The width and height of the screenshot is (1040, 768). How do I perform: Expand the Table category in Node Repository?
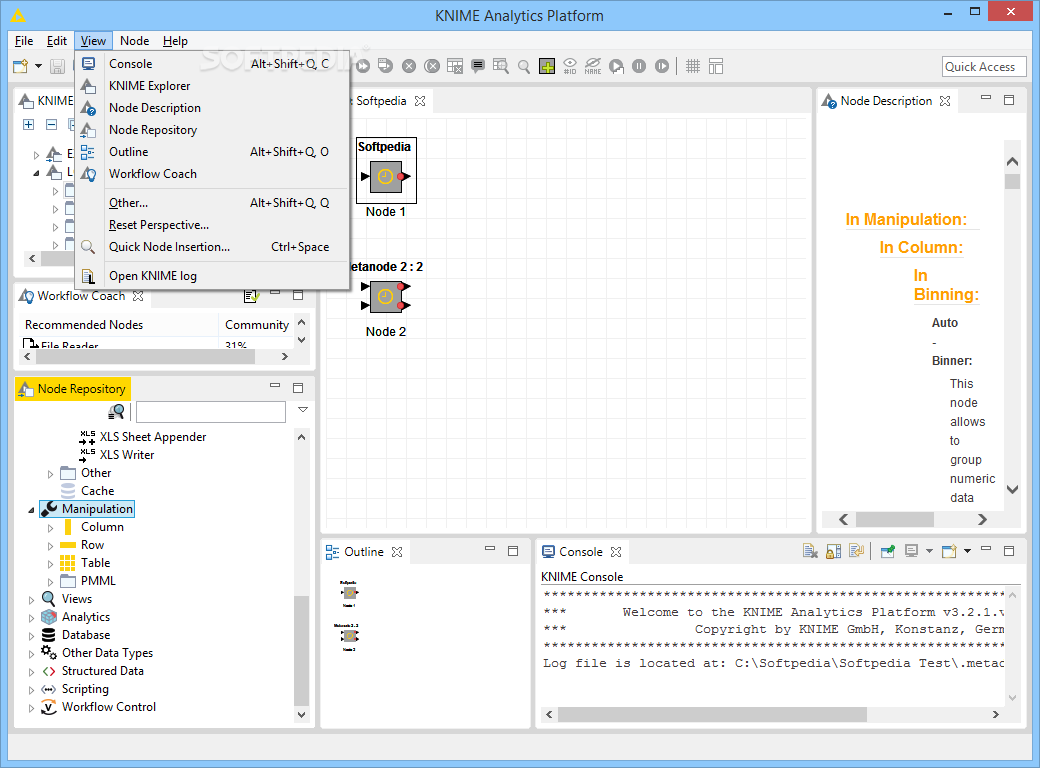pos(50,564)
